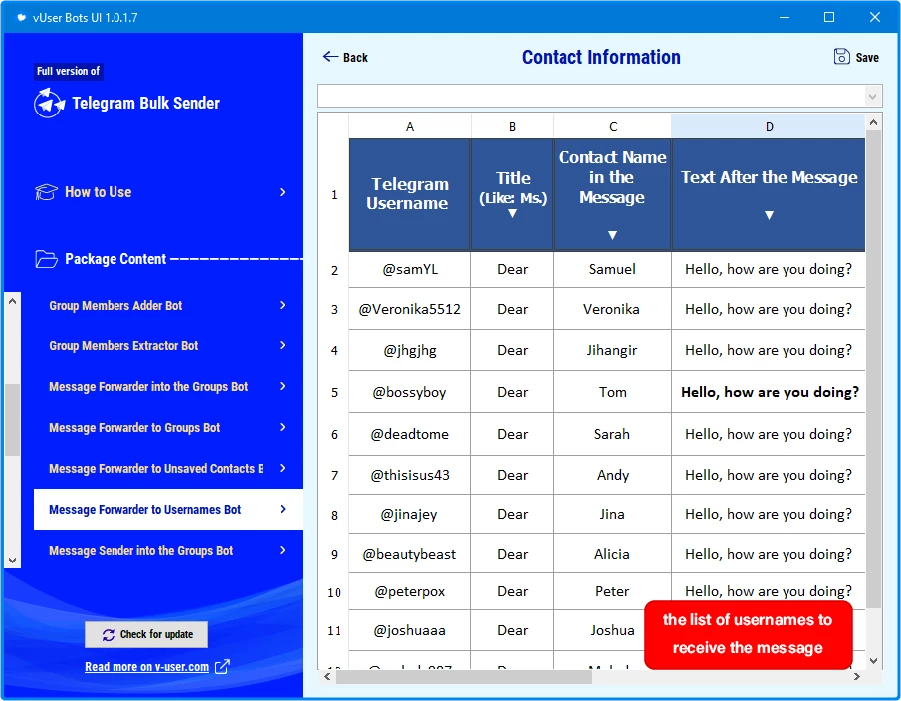Select the @jhgjhg username cell

click(410, 350)
